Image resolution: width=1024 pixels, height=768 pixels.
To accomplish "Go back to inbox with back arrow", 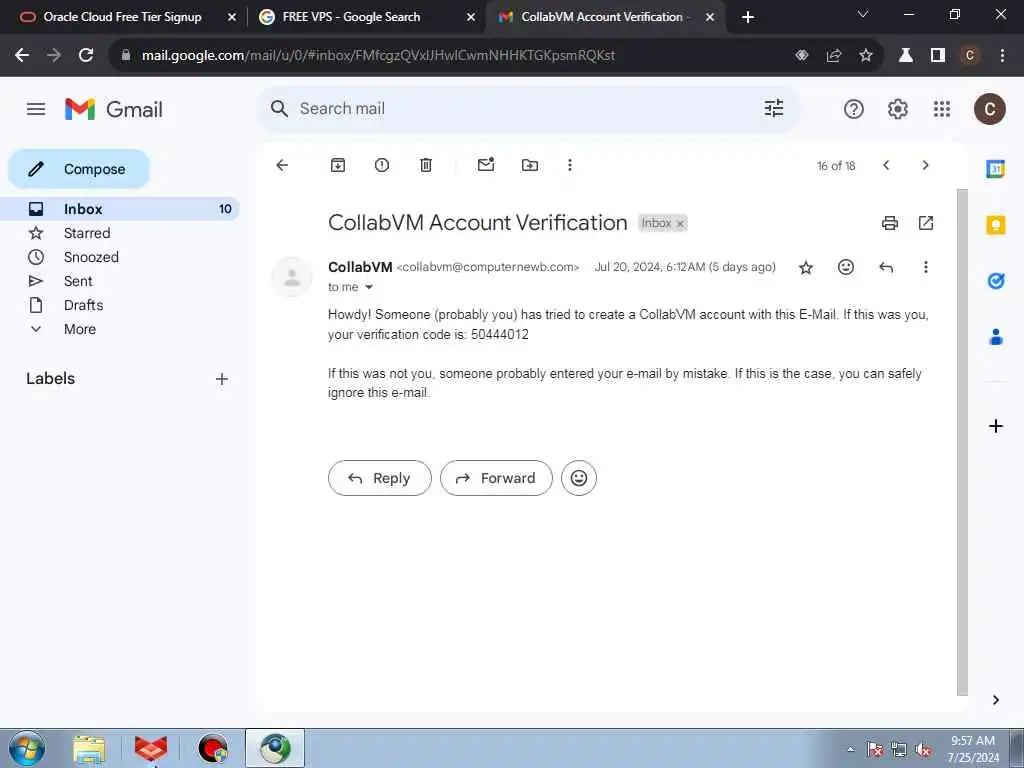I will click(282, 165).
